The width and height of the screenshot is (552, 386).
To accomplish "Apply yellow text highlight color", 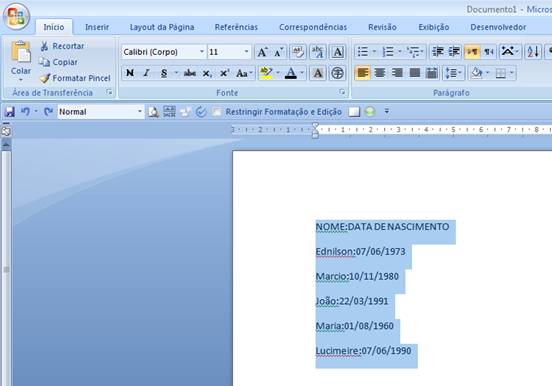I will 266,73.
